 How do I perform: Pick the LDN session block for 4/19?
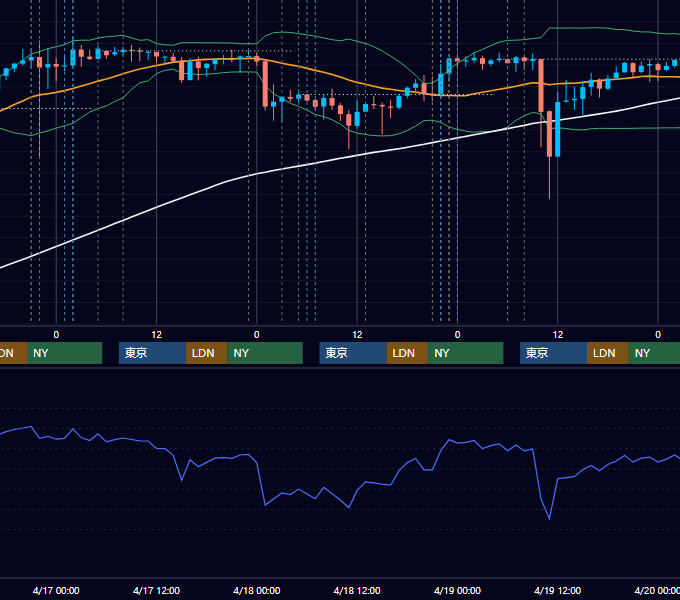(608, 353)
